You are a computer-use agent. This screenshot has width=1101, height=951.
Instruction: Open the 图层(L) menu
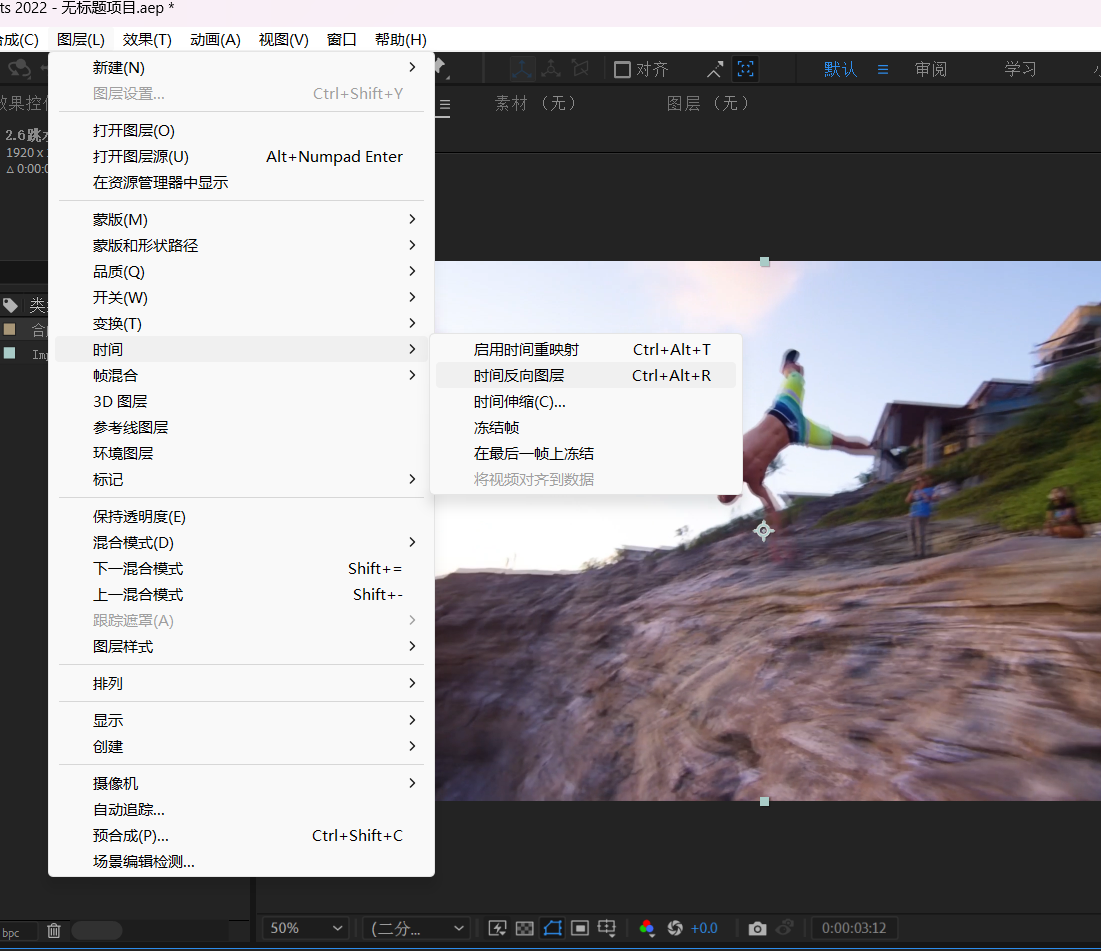[x=80, y=39]
